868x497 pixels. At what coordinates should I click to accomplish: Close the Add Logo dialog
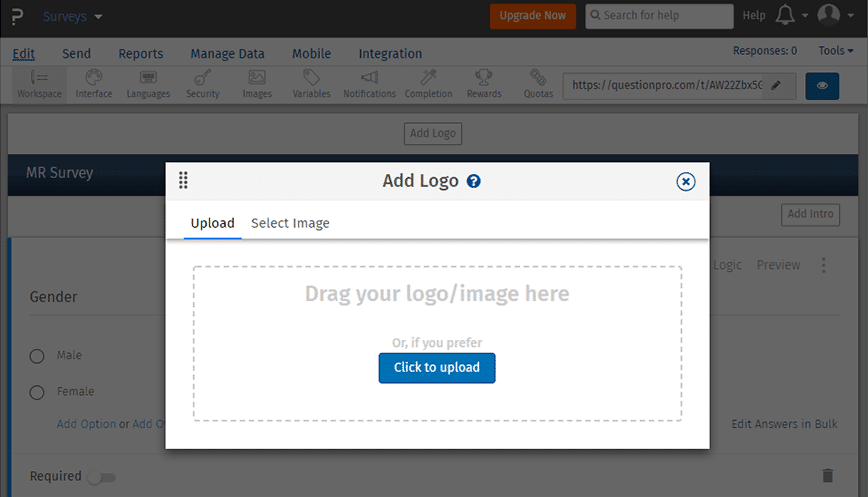(x=685, y=182)
